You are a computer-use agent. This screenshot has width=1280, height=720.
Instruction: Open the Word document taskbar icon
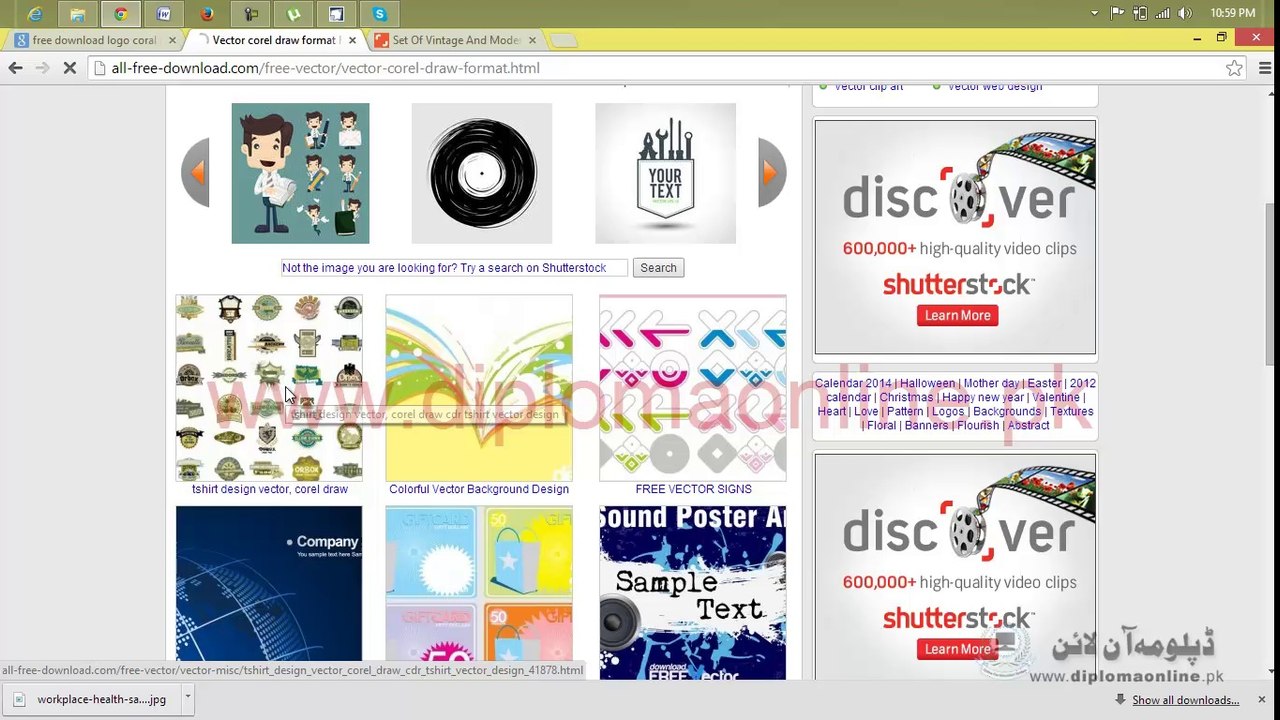click(164, 14)
